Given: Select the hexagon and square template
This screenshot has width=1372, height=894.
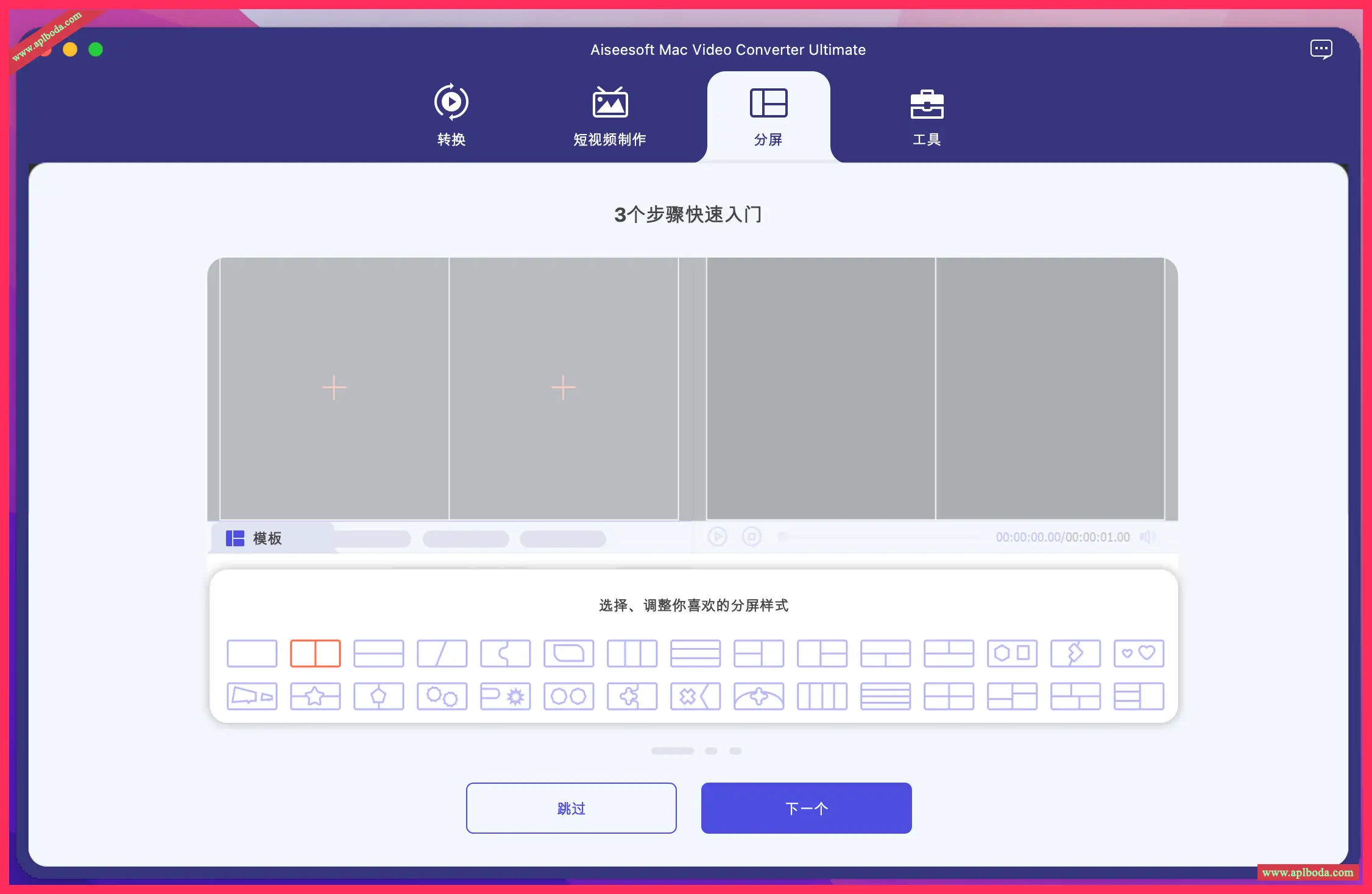Looking at the screenshot, I should point(1012,653).
